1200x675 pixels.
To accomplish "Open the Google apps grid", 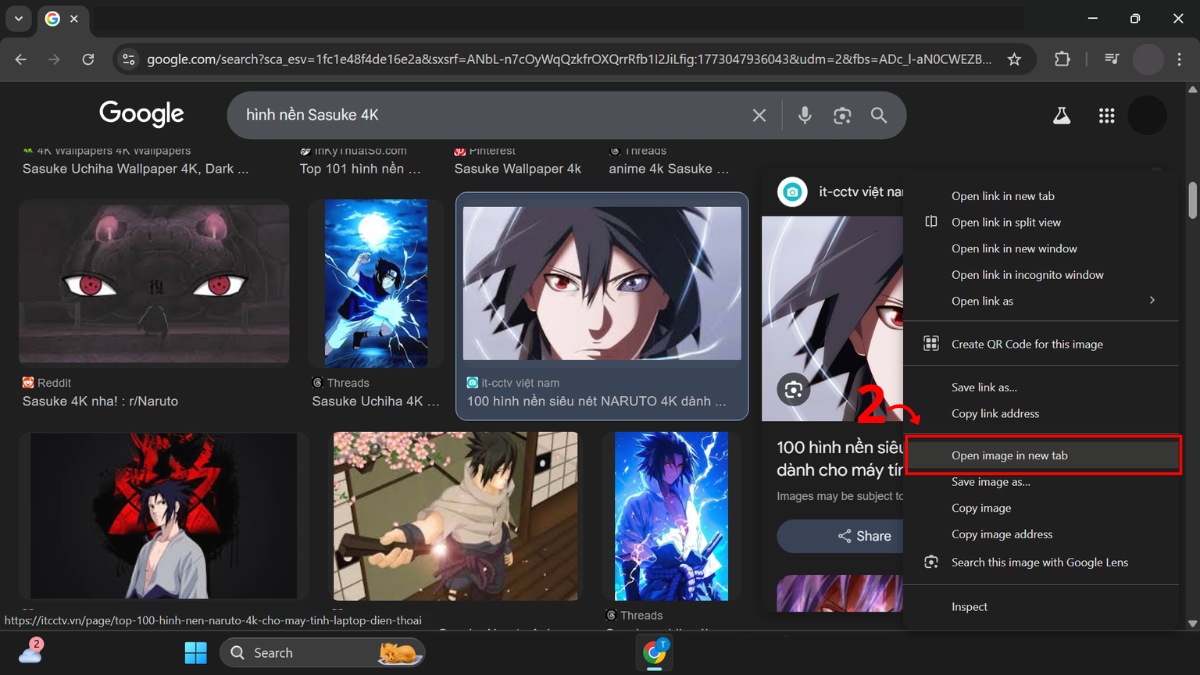I will point(1106,115).
